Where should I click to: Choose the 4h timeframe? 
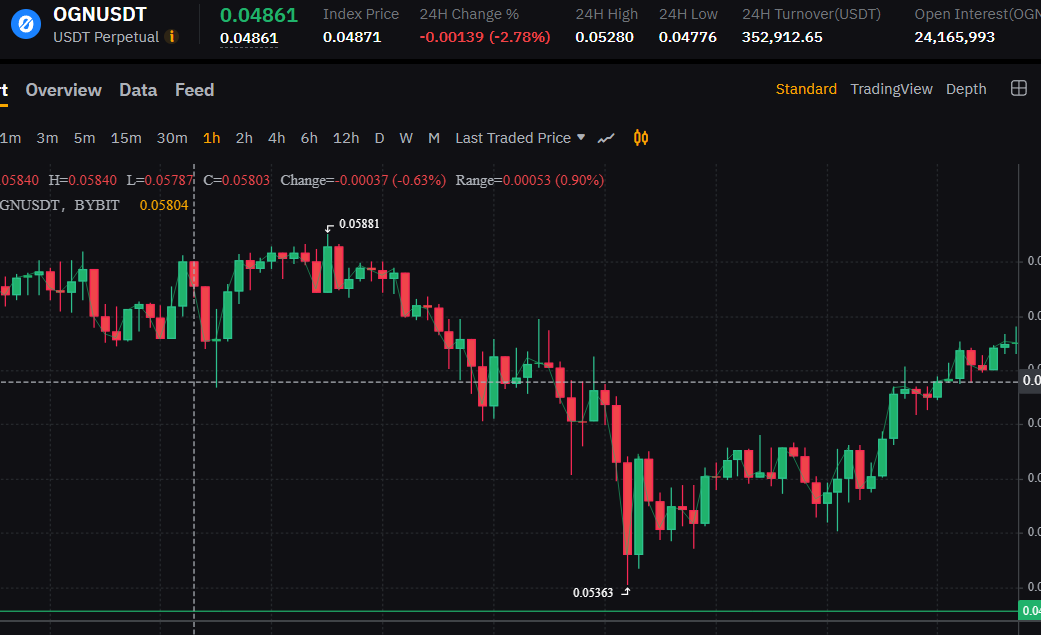276,138
